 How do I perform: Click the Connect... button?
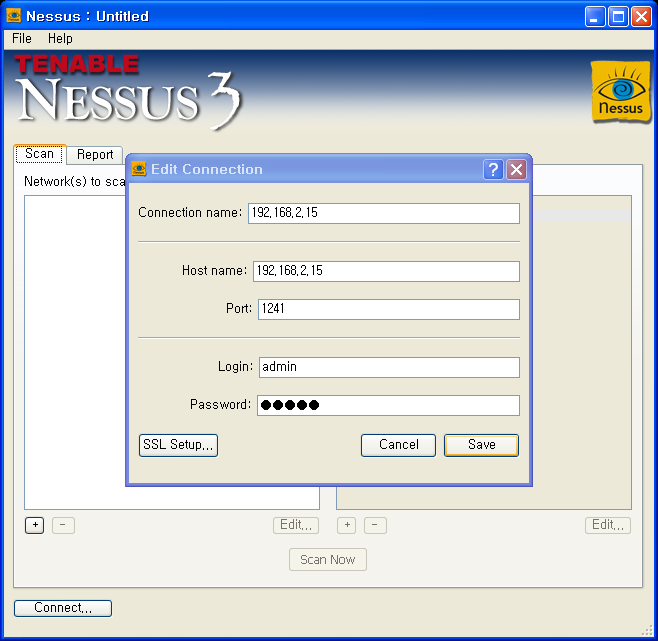click(x=63, y=608)
